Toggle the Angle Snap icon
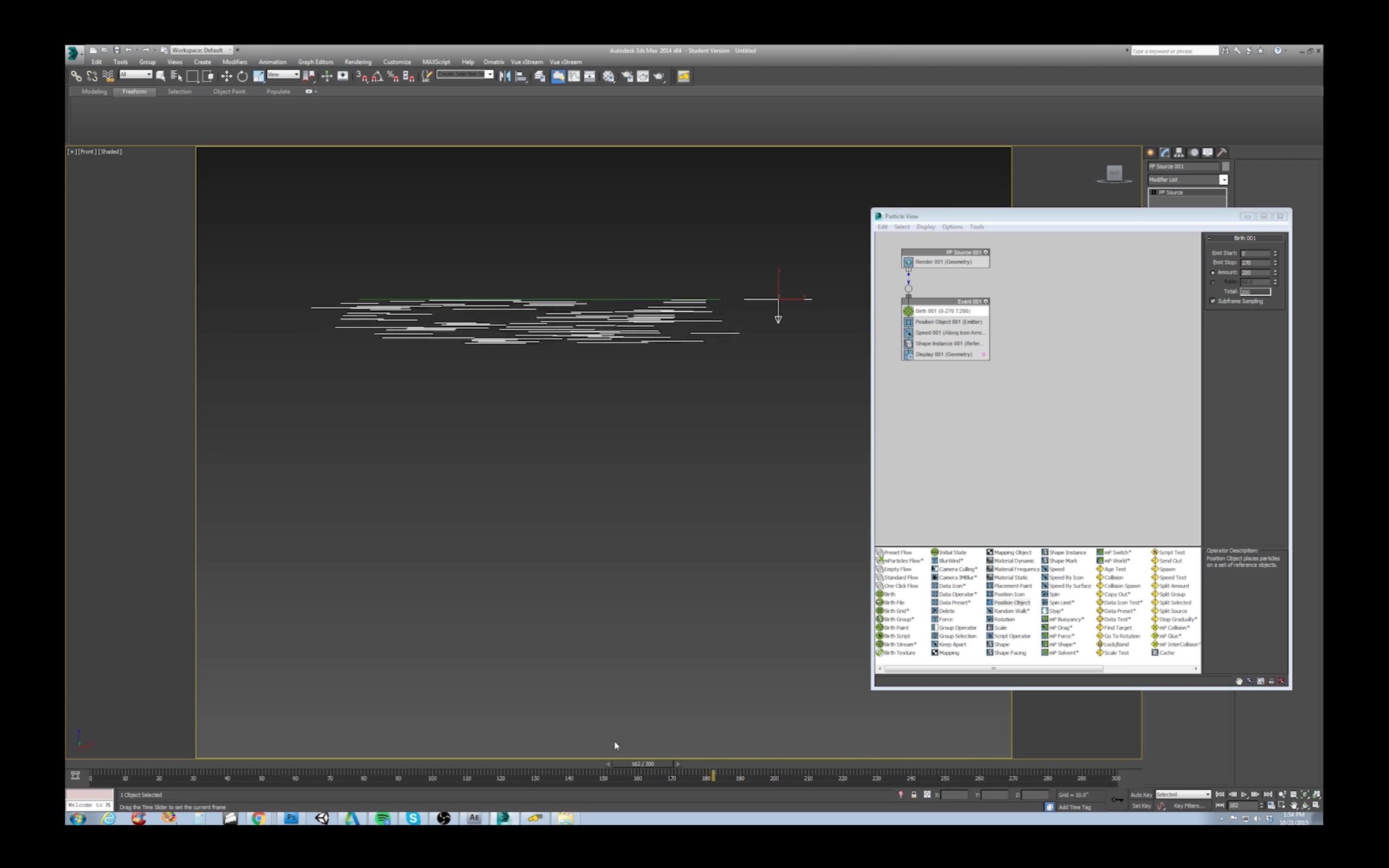1389x868 pixels. [378, 76]
